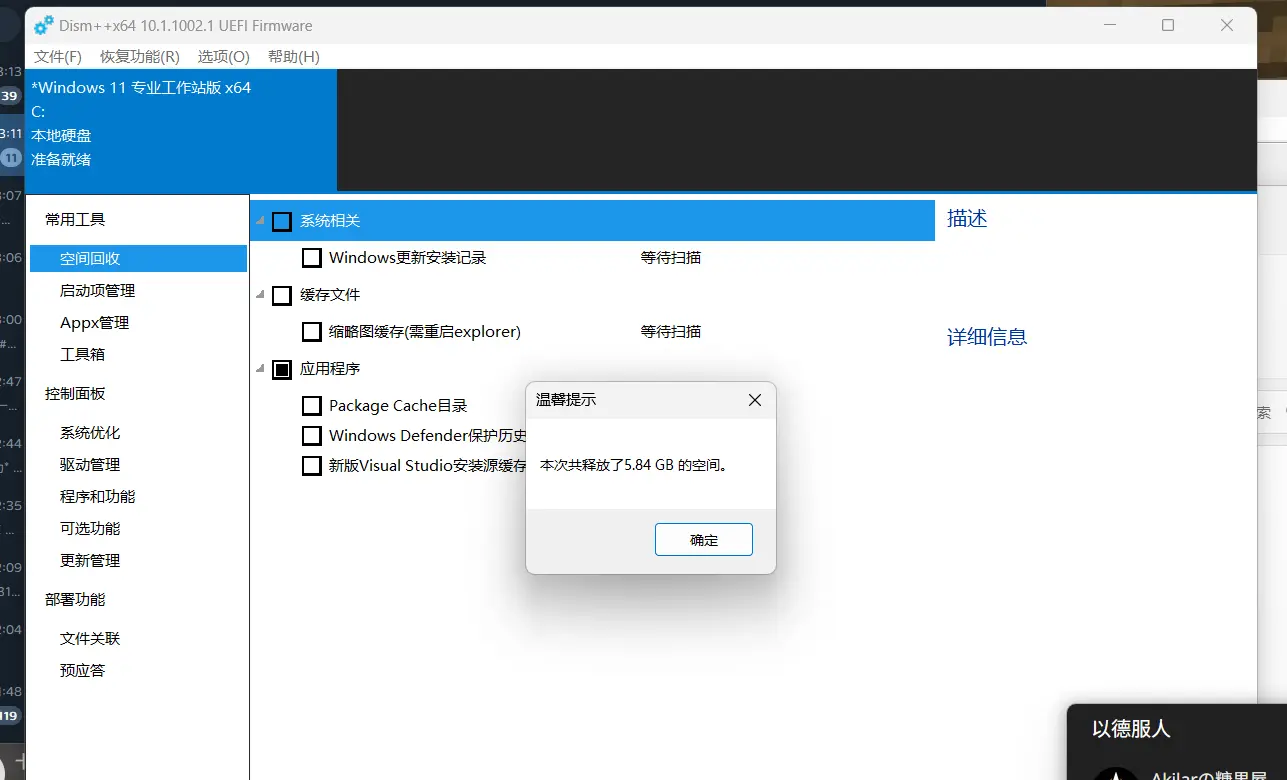Check 新版Visual Studio安装源缓存 checkbox
The height and width of the screenshot is (780, 1287).
click(x=311, y=466)
